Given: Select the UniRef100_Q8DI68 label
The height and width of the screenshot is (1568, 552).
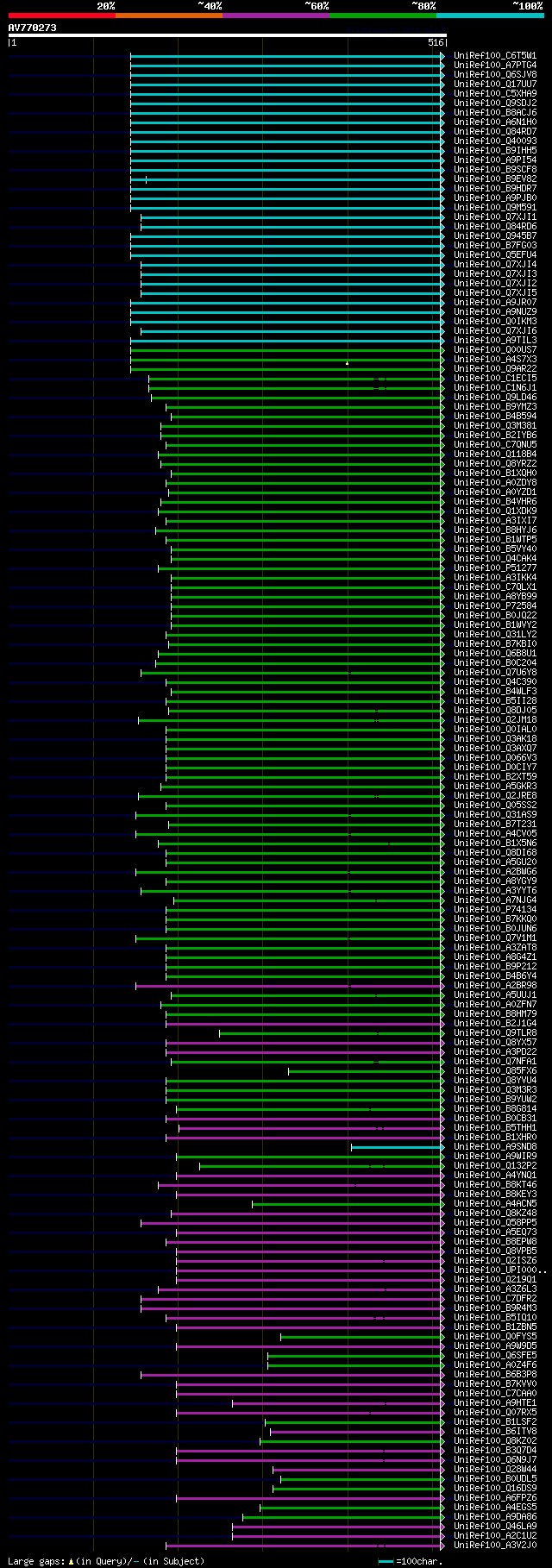Looking at the screenshot, I should 495,853.
